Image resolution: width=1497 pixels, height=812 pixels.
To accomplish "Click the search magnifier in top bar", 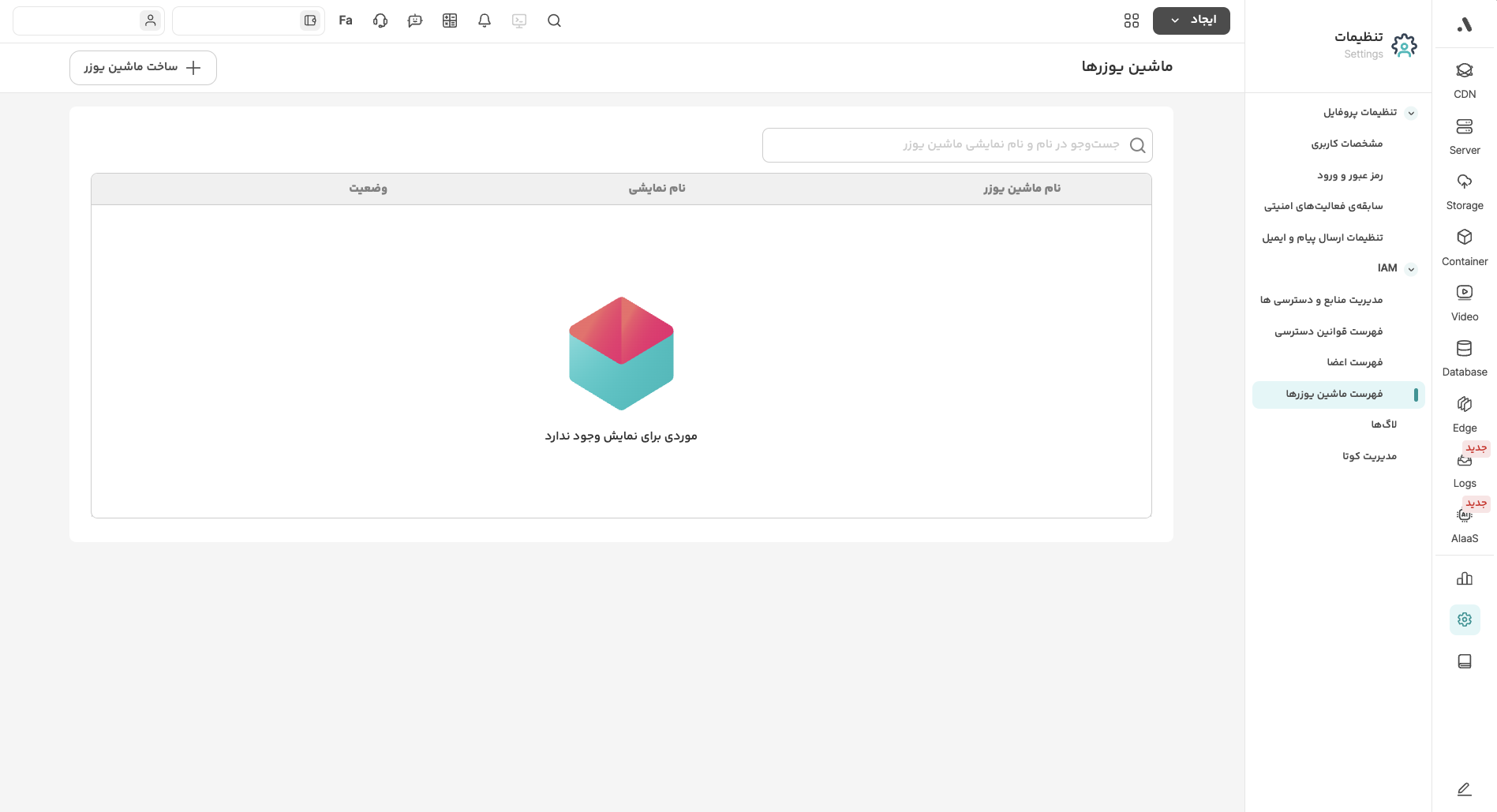I will 554,21.
